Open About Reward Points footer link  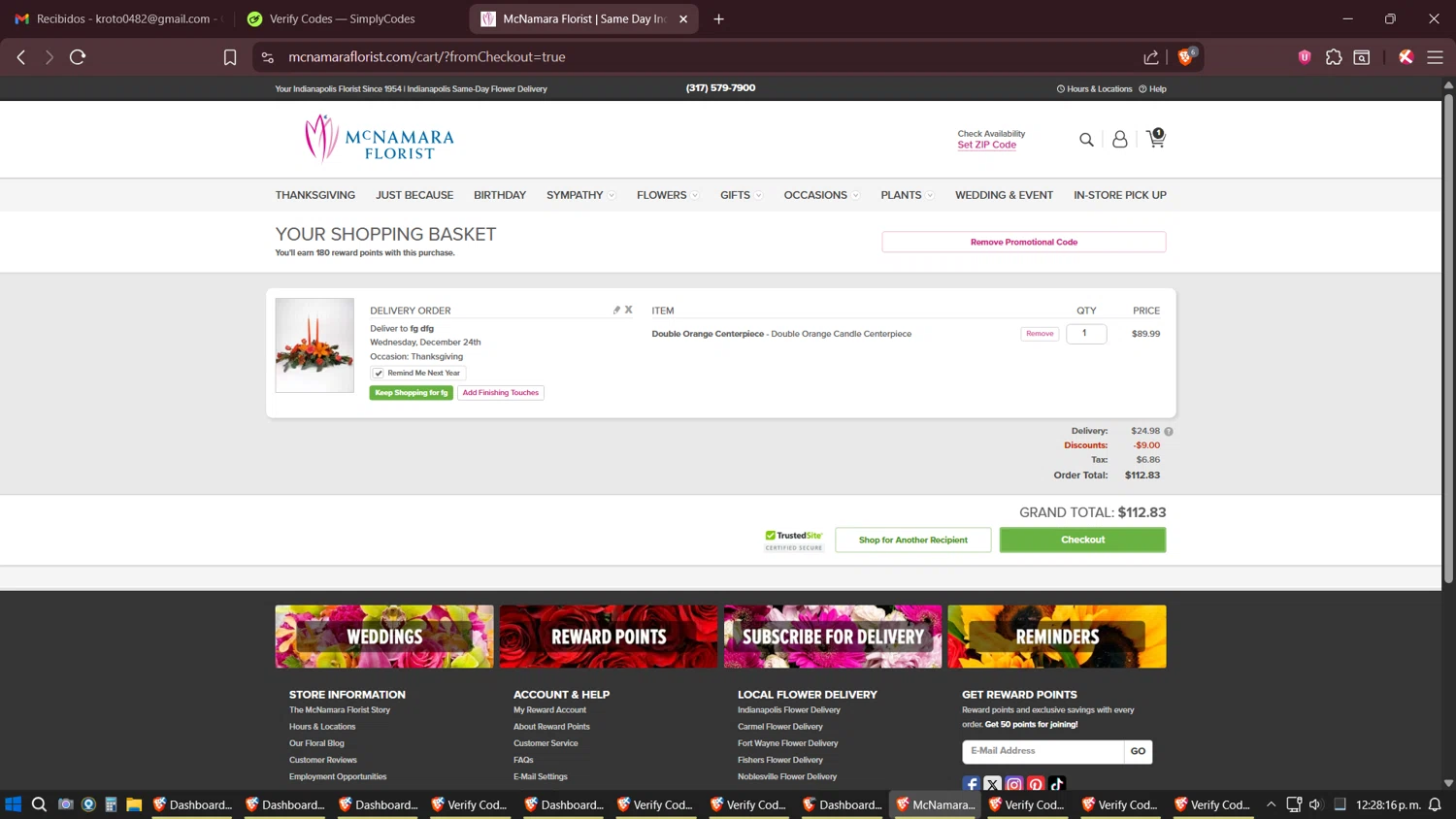click(551, 727)
